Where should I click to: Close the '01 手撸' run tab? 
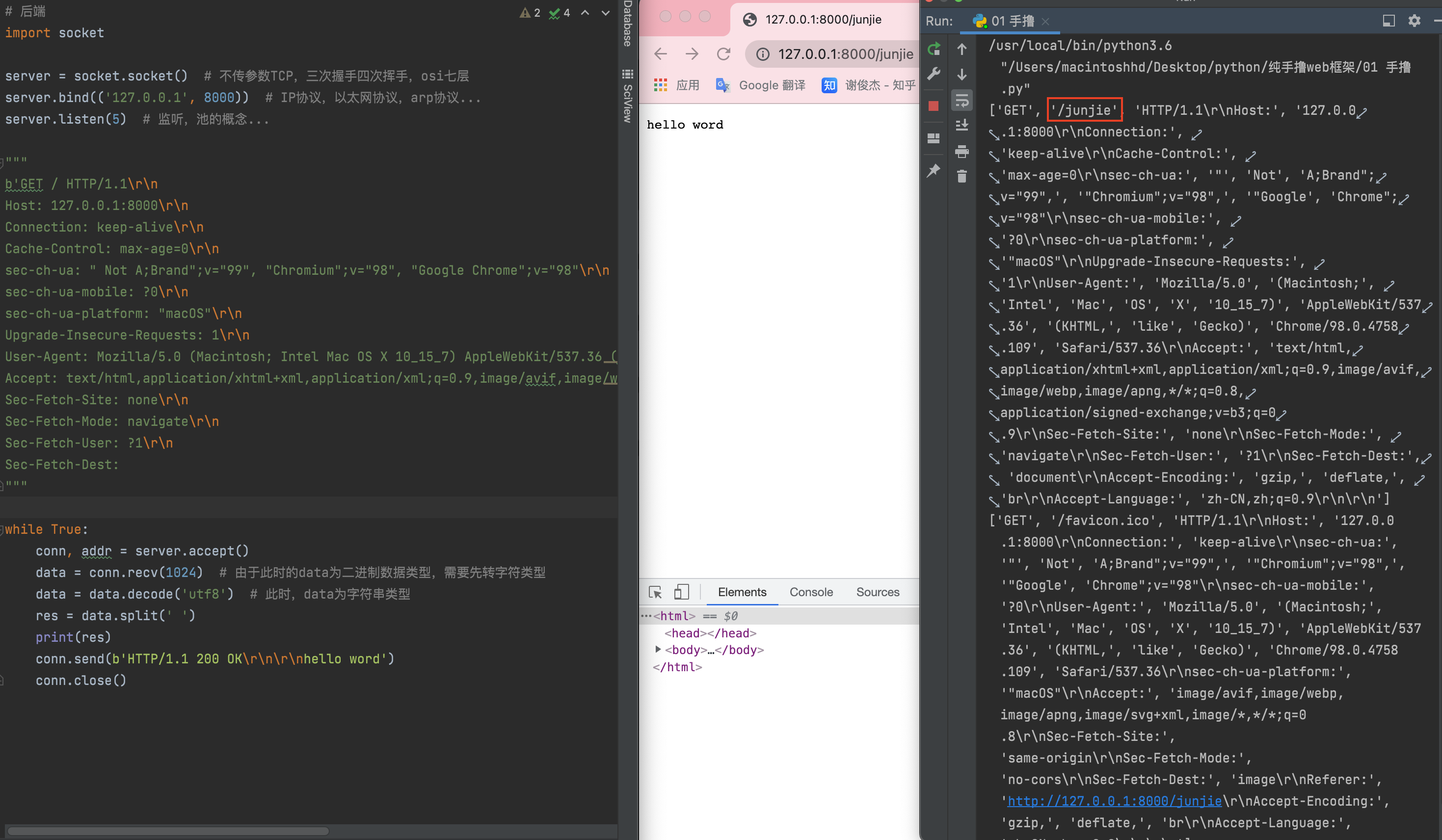pos(1045,21)
